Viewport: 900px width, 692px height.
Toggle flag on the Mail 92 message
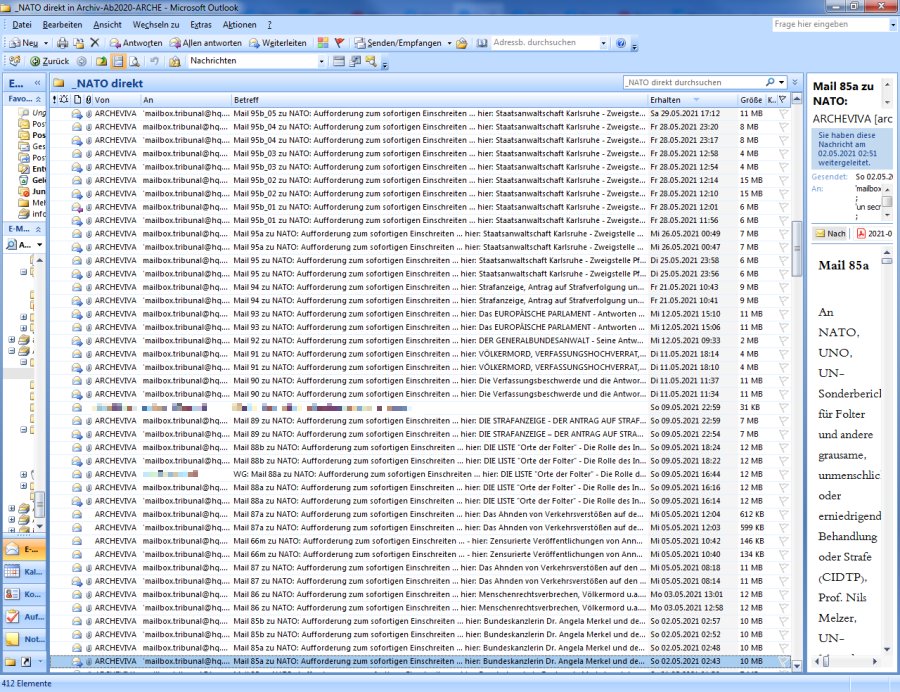click(x=783, y=341)
